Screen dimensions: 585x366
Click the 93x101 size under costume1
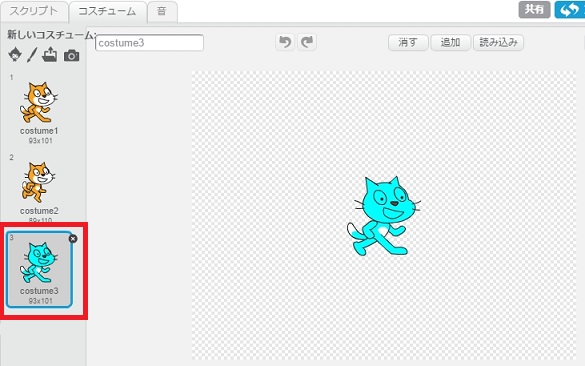pos(40,141)
